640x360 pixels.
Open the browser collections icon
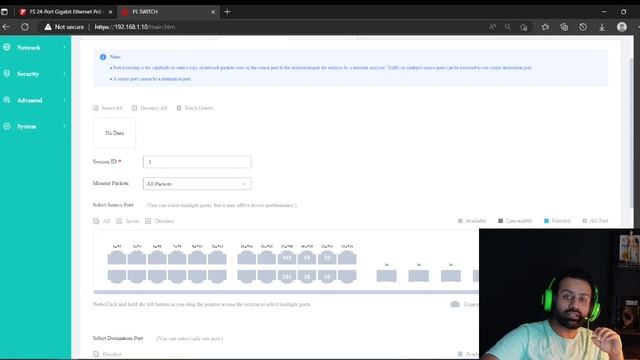click(x=564, y=27)
